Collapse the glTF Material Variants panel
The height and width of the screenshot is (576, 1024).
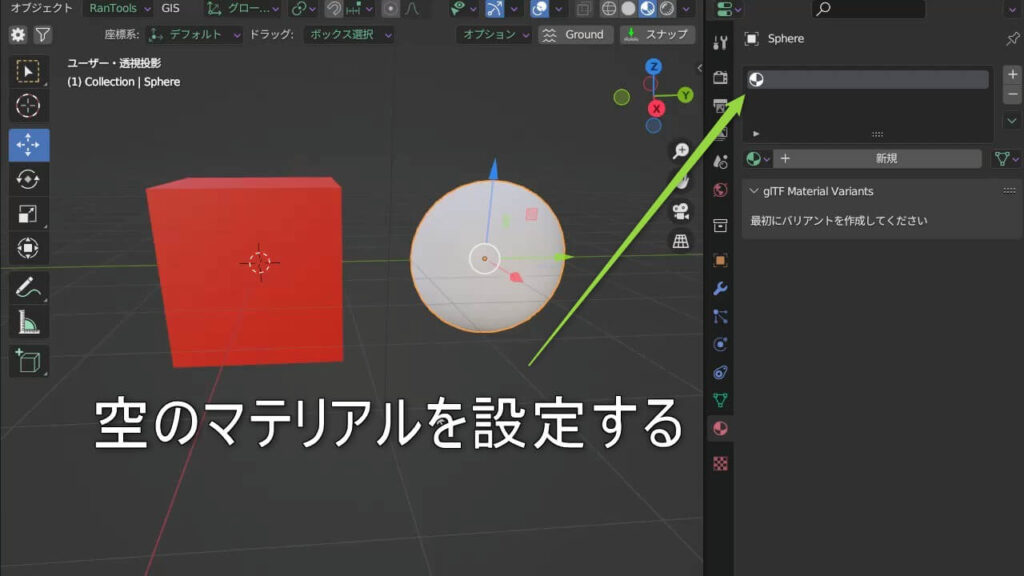pyautogui.click(x=754, y=191)
